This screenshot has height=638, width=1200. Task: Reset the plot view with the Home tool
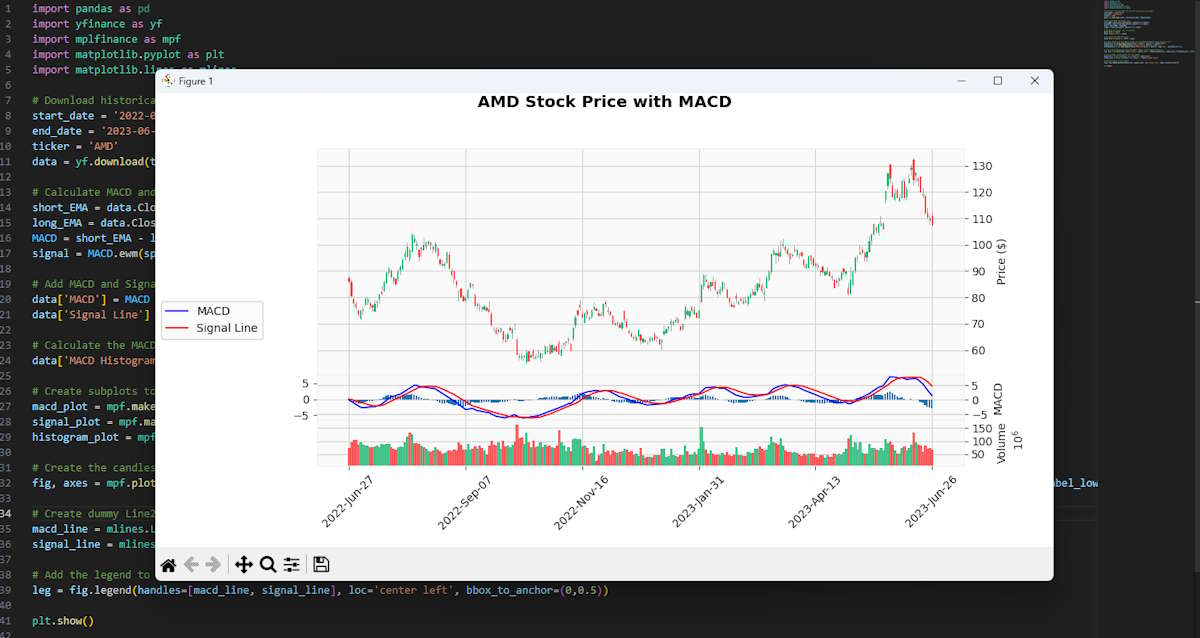167,564
